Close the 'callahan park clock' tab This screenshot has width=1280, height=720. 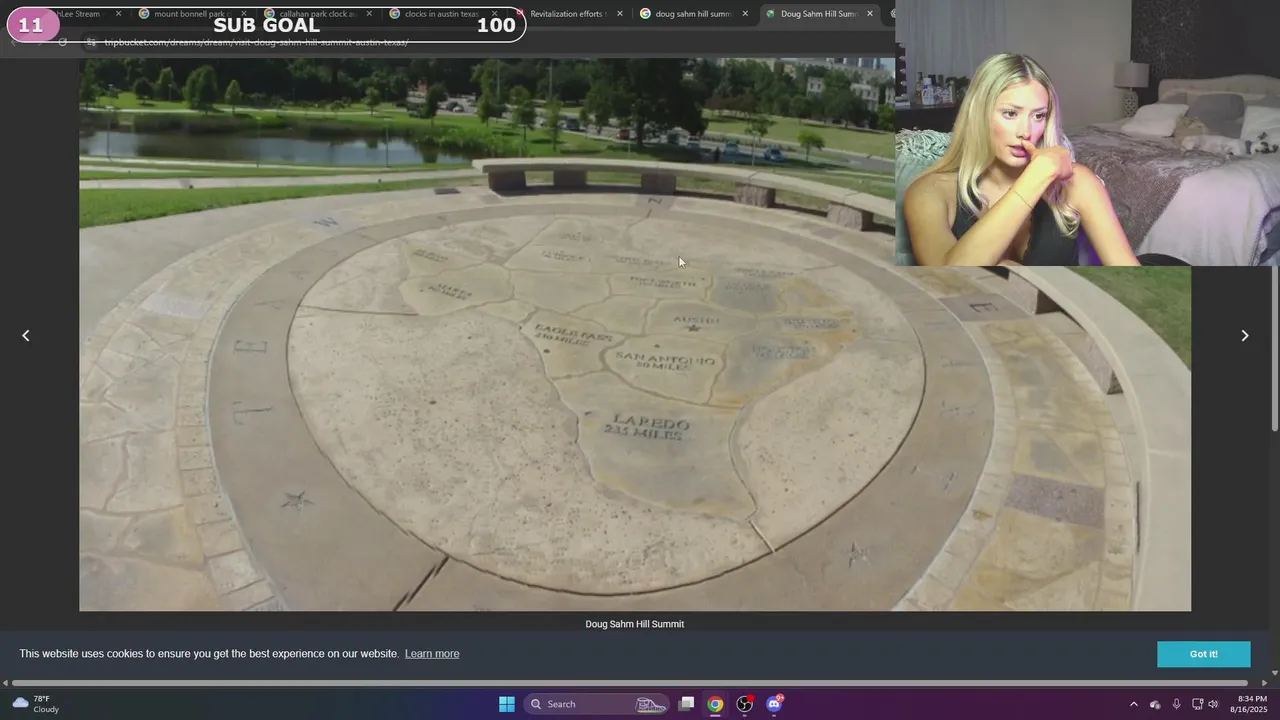369,14
